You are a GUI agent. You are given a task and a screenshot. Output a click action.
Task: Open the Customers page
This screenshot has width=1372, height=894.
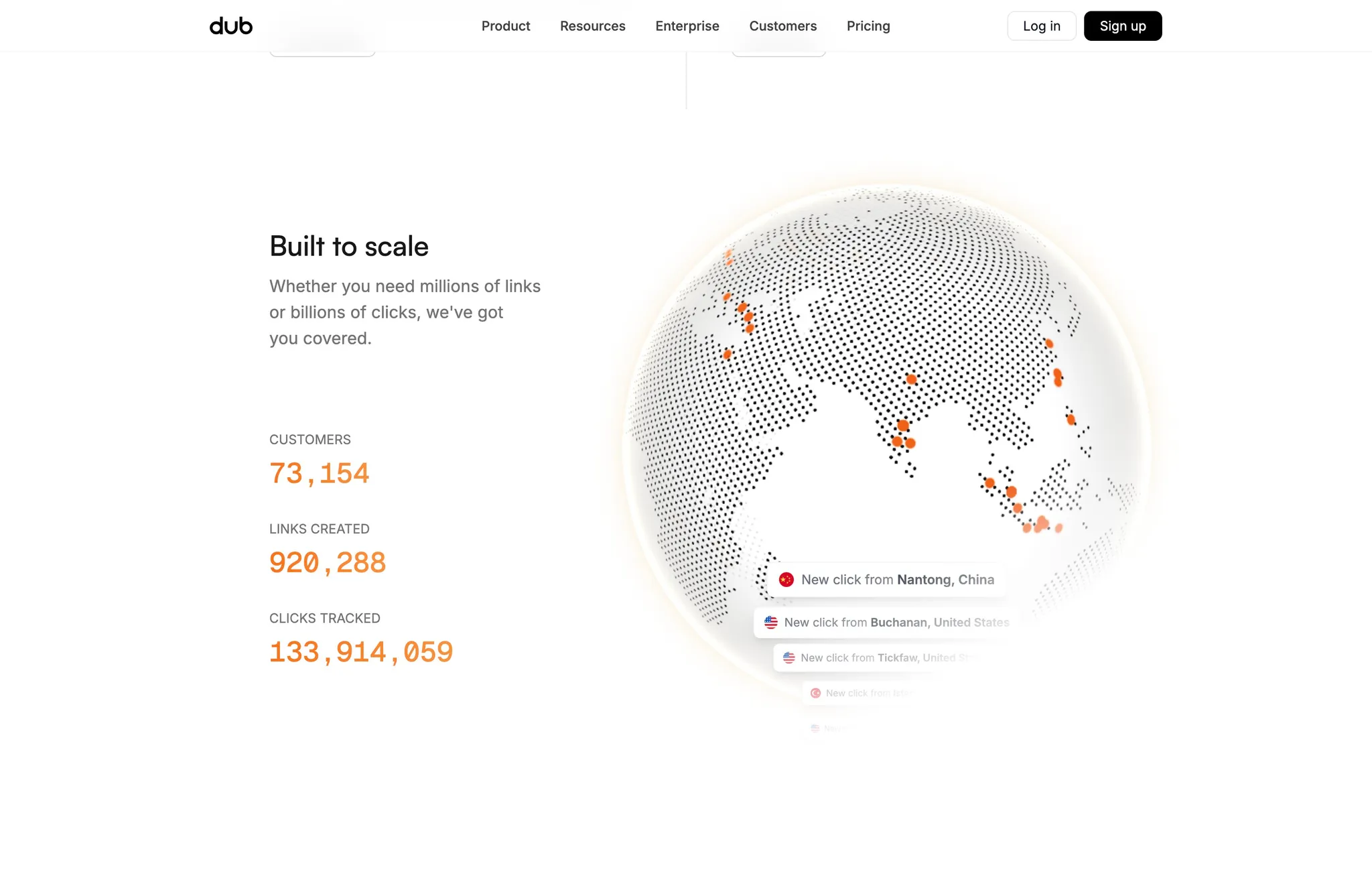pos(783,26)
